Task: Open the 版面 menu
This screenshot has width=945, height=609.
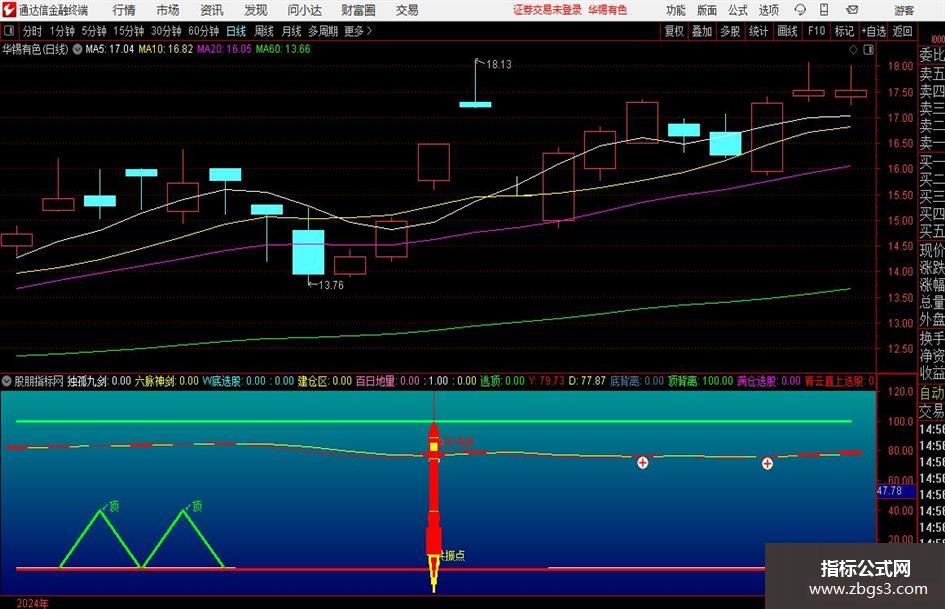Action: [706, 10]
